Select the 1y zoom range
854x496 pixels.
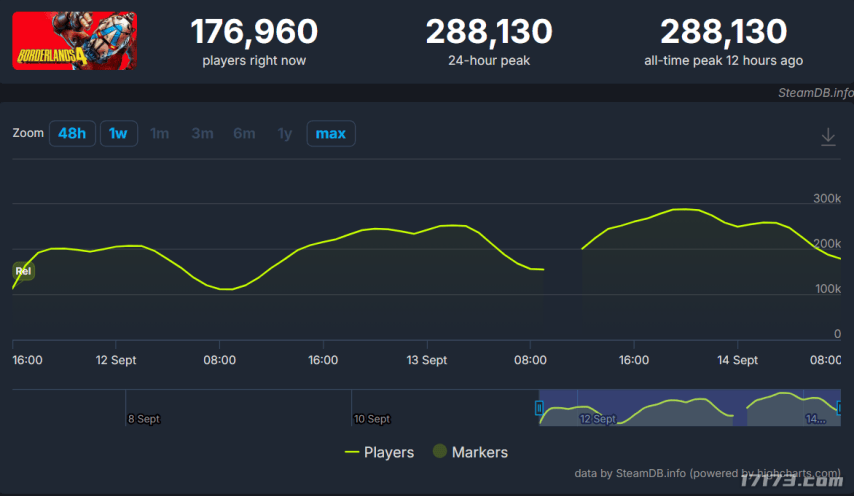coord(285,133)
